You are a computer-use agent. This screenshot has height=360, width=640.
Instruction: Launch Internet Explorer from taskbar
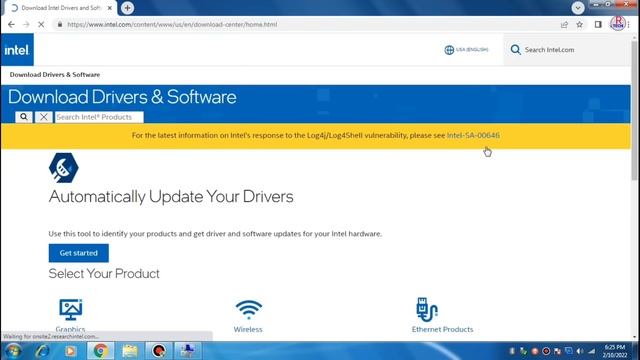click(42, 351)
